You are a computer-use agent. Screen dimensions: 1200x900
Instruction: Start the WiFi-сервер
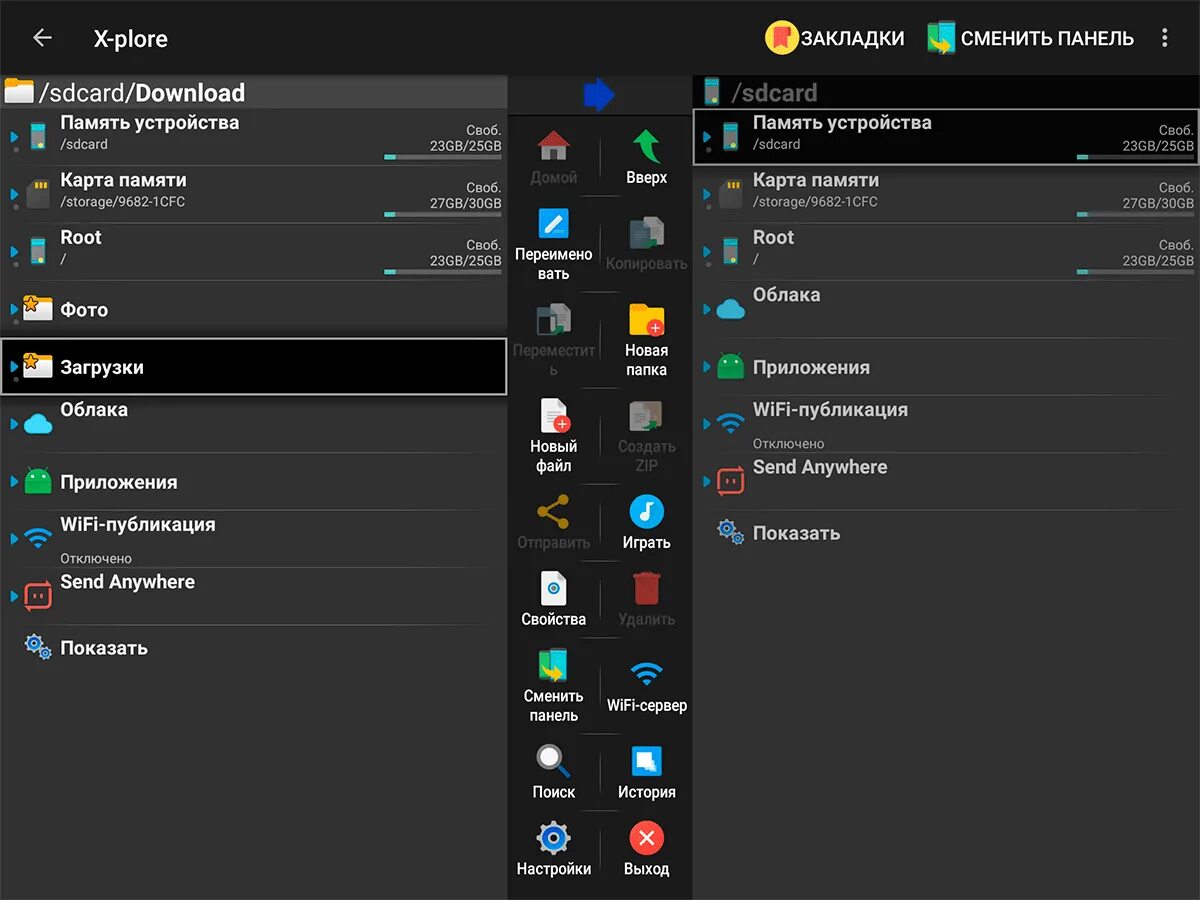pyautogui.click(x=646, y=686)
